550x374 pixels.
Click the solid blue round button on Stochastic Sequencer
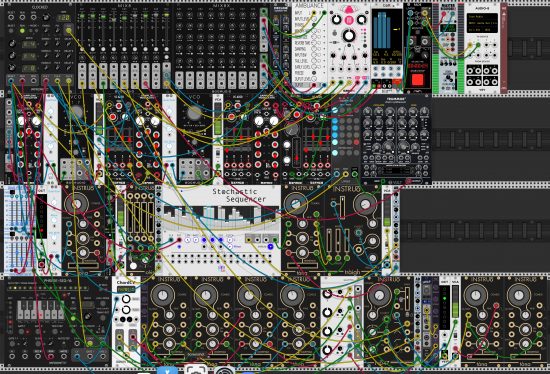pos(270,247)
